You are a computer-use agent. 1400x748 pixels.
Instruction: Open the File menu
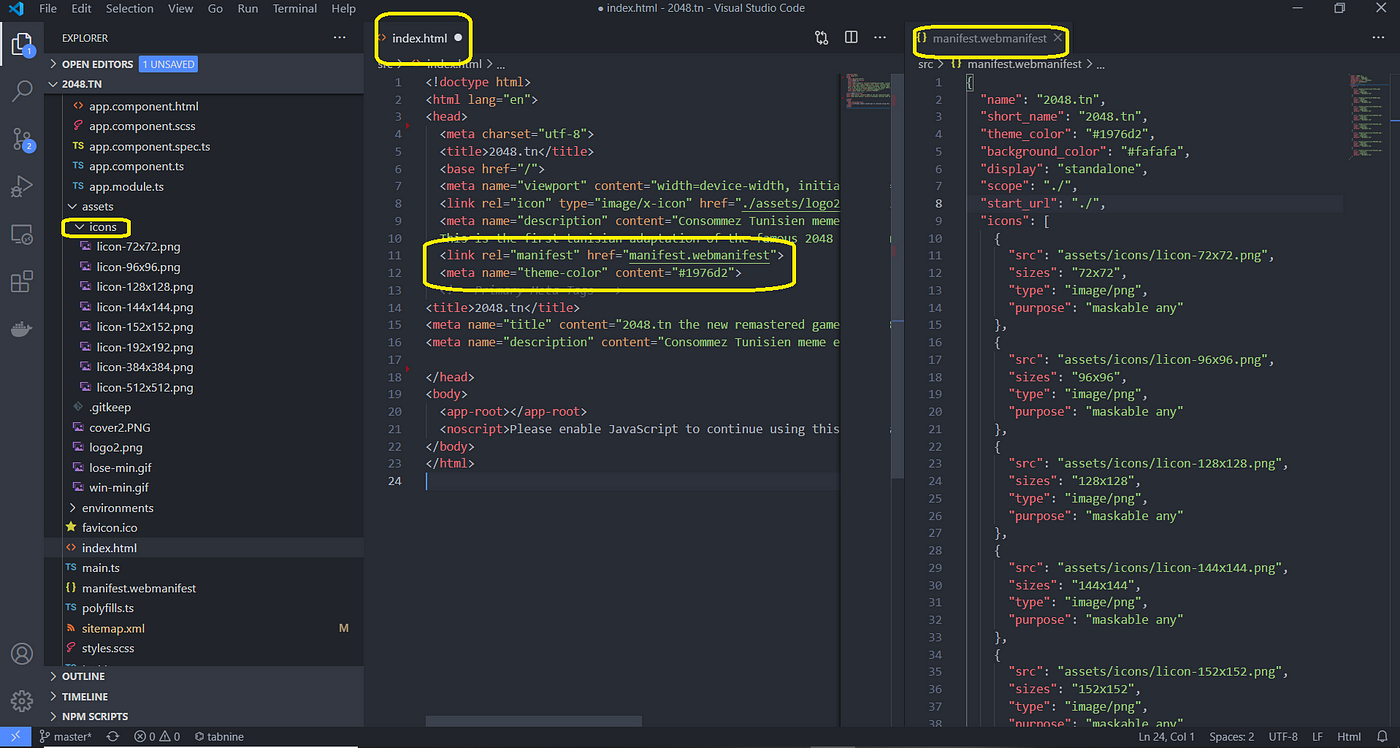[48, 9]
